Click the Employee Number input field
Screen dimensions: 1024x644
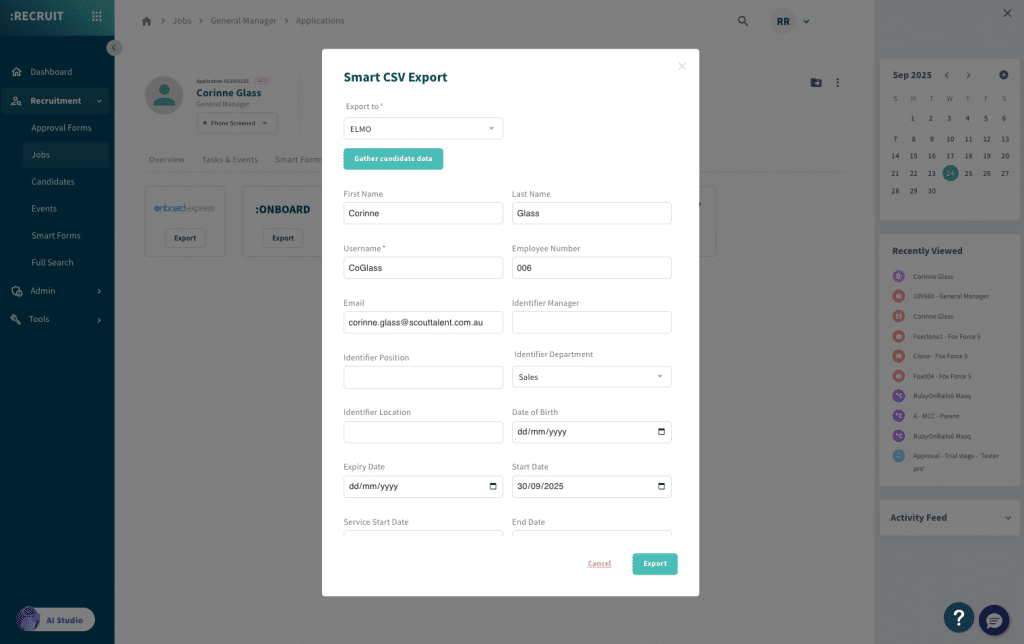[591, 267]
